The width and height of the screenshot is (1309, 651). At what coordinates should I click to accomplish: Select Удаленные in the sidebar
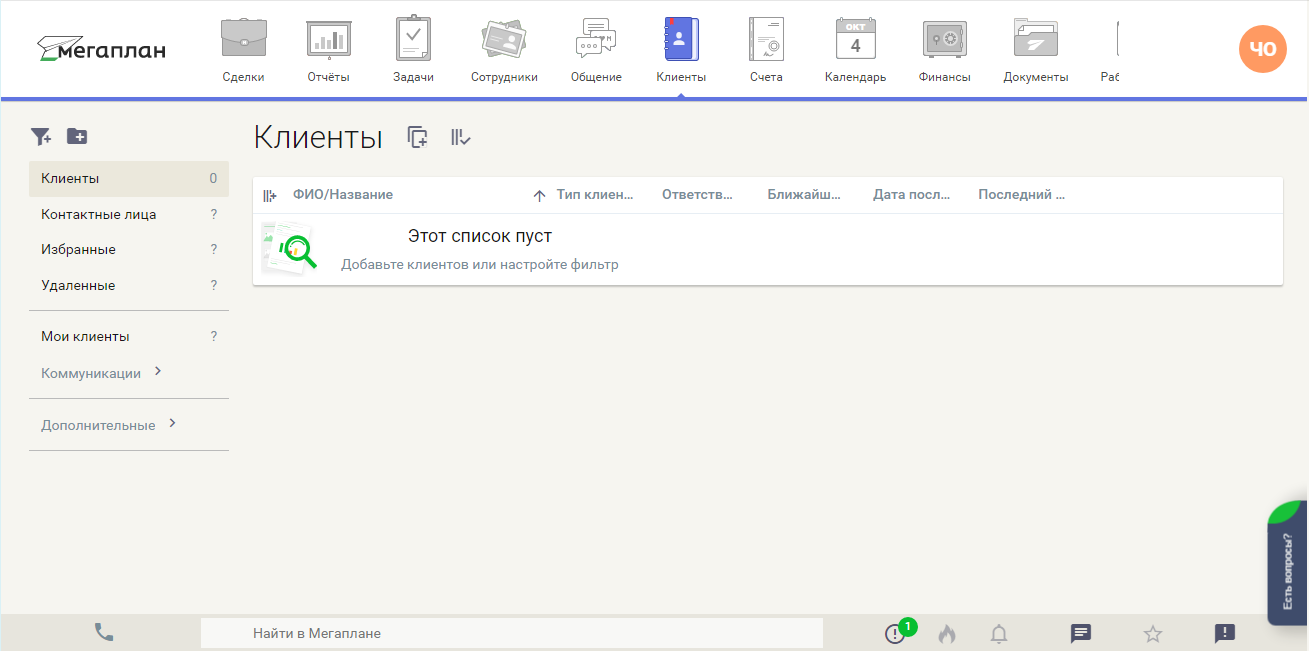click(x=78, y=285)
